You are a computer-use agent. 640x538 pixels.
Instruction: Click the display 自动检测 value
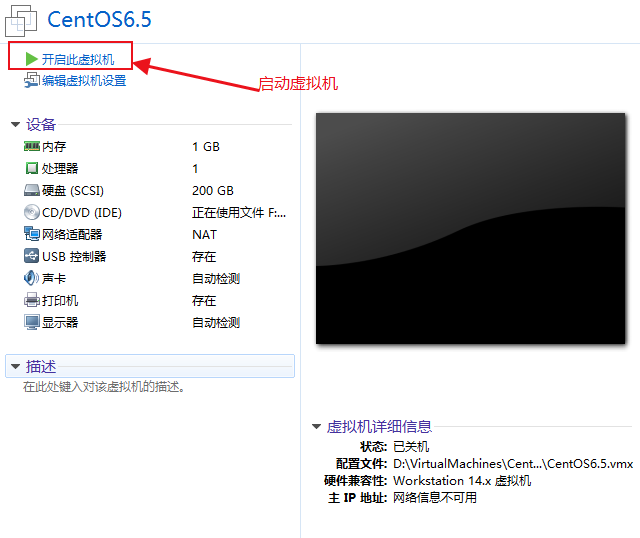(x=216, y=323)
